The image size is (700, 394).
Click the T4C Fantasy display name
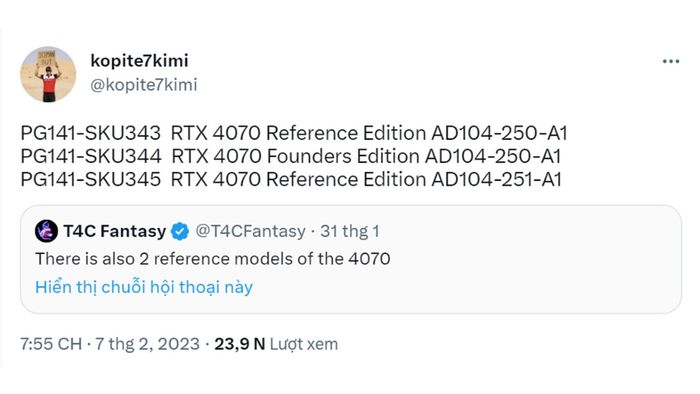tap(115, 231)
